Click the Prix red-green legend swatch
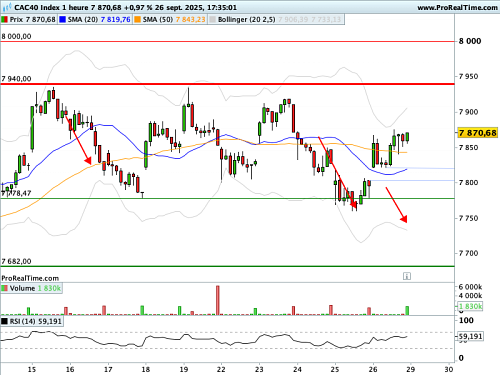Viewport: 500px width, 375px height. coord(5,20)
